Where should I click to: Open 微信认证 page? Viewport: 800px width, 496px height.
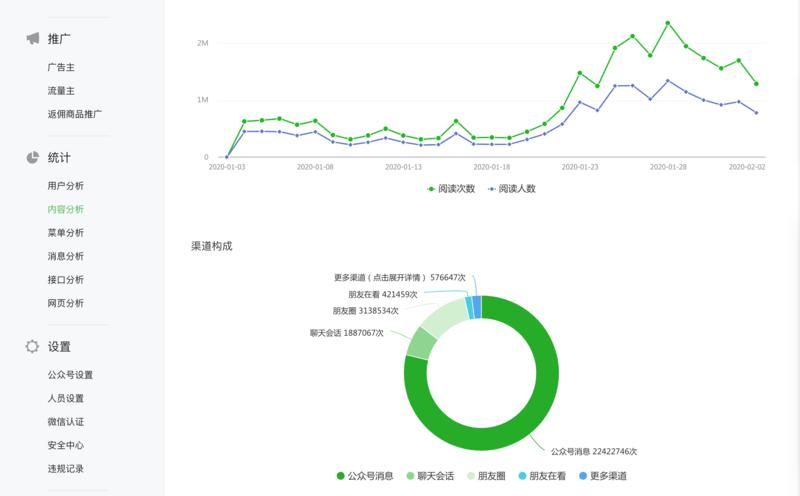pos(66,422)
